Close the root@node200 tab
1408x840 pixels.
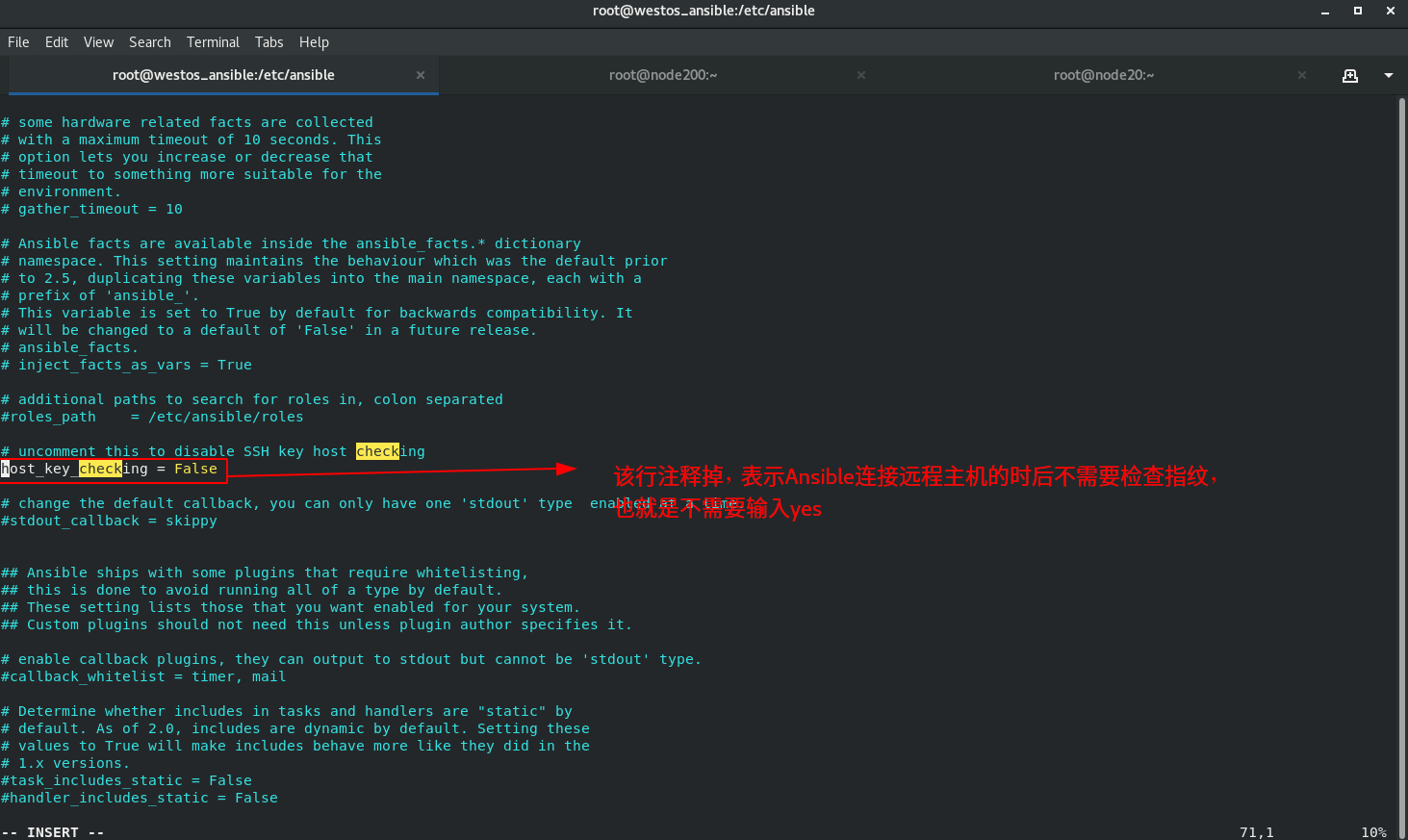coord(861,75)
